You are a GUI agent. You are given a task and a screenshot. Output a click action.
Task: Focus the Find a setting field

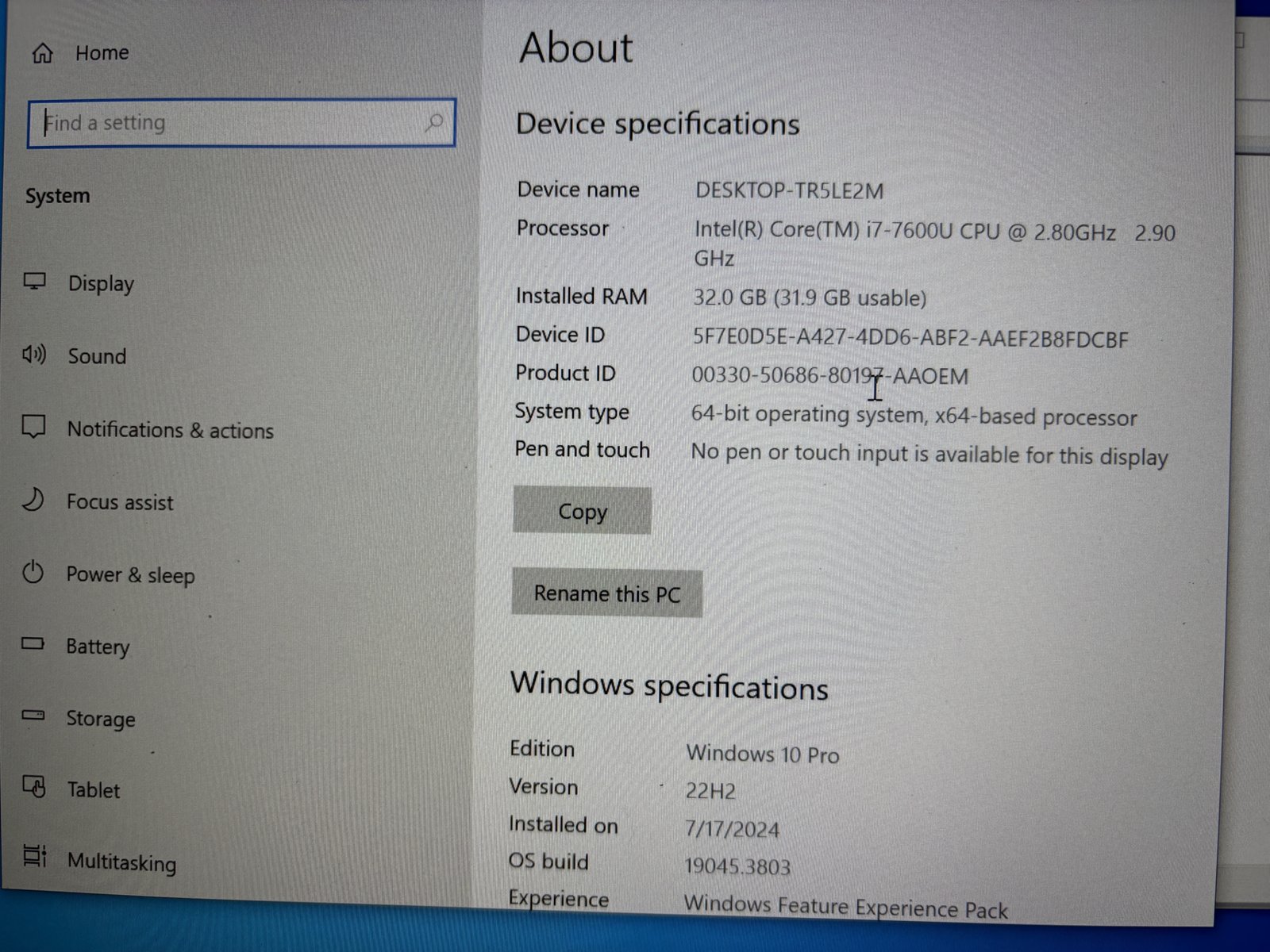[241, 123]
